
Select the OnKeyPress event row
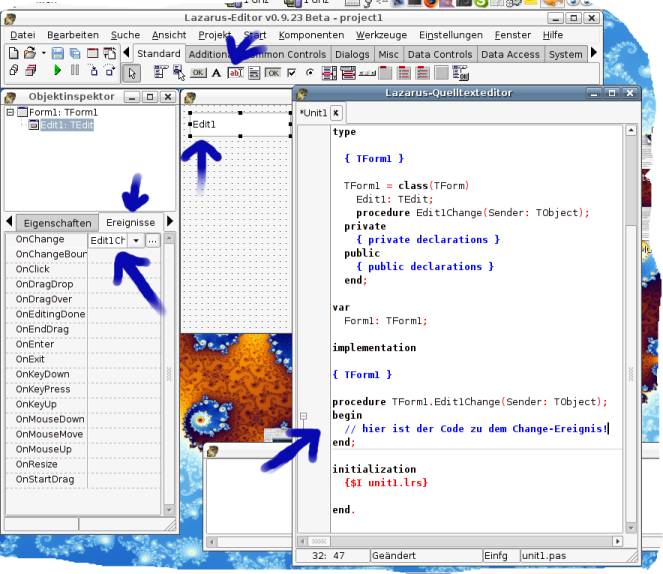click(83, 389)
